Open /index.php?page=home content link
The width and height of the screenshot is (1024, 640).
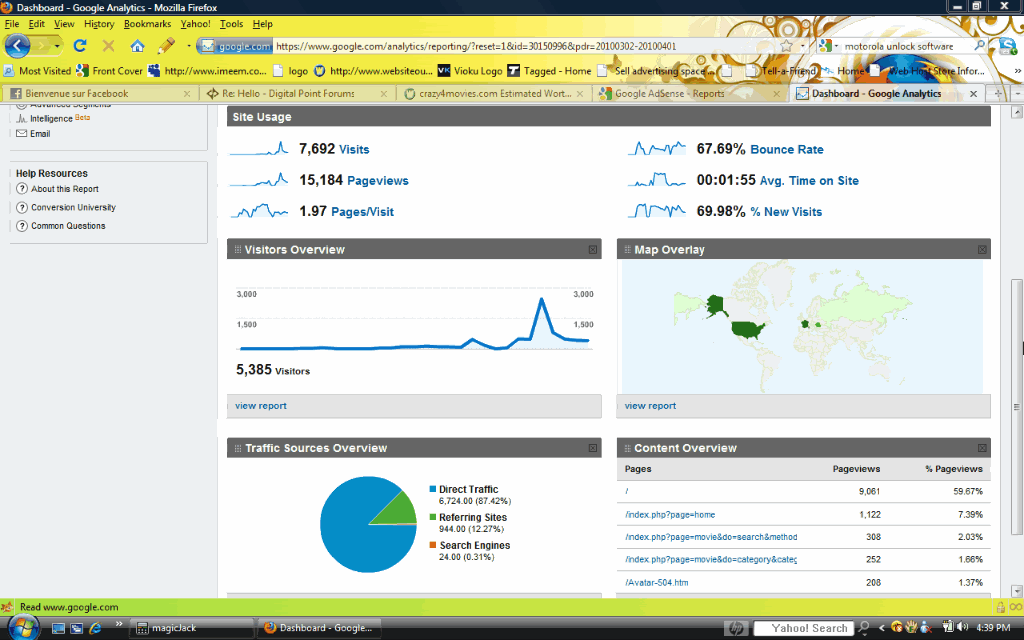pos(670,515)
